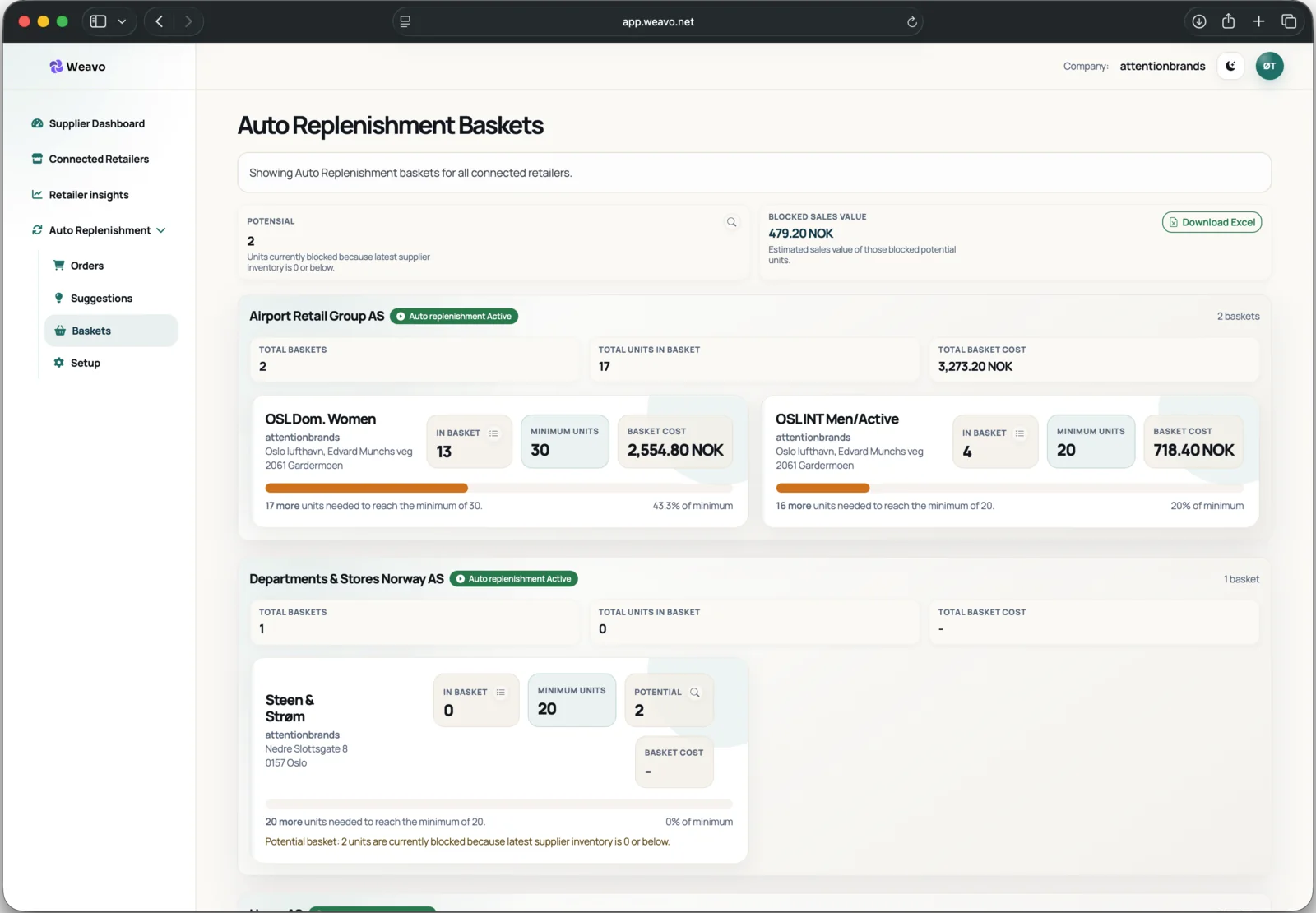Click the Minimum Units 30 card

564,442
